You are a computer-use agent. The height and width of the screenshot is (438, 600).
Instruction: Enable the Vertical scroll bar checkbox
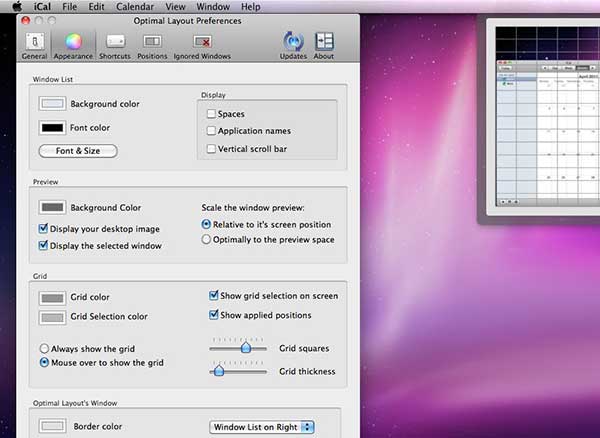[211, 149]
